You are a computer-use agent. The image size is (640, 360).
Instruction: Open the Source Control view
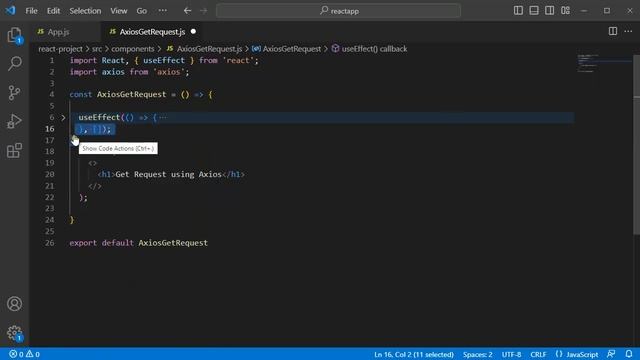point(14,93)
